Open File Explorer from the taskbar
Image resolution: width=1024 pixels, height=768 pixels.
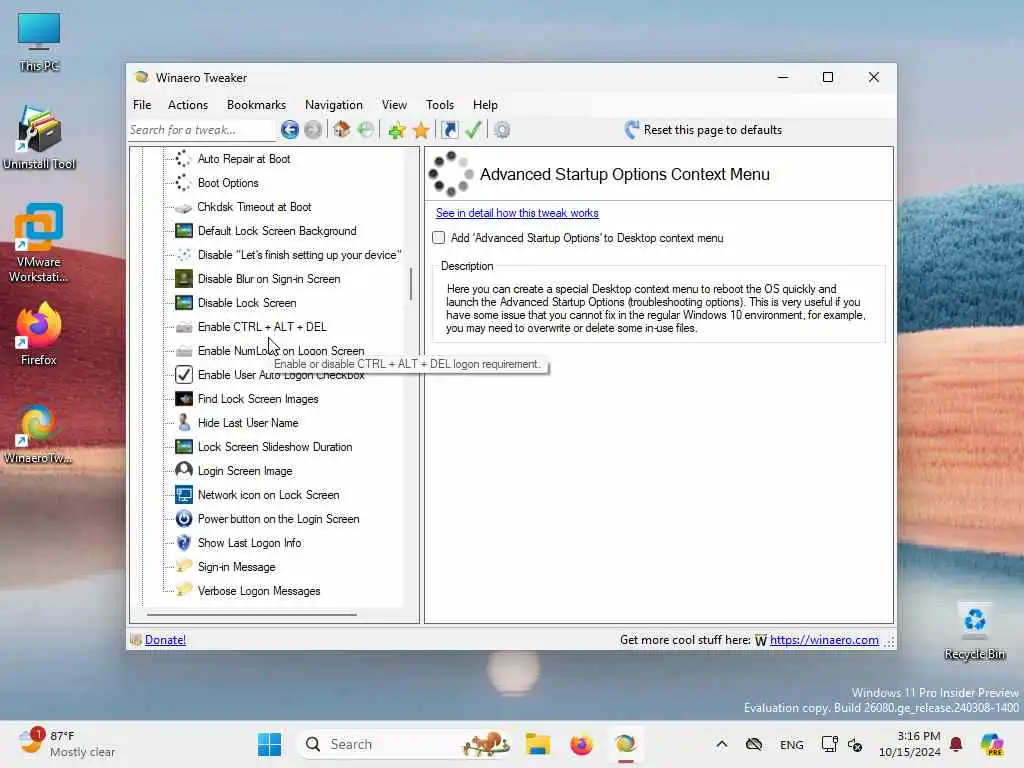point(538,744)
